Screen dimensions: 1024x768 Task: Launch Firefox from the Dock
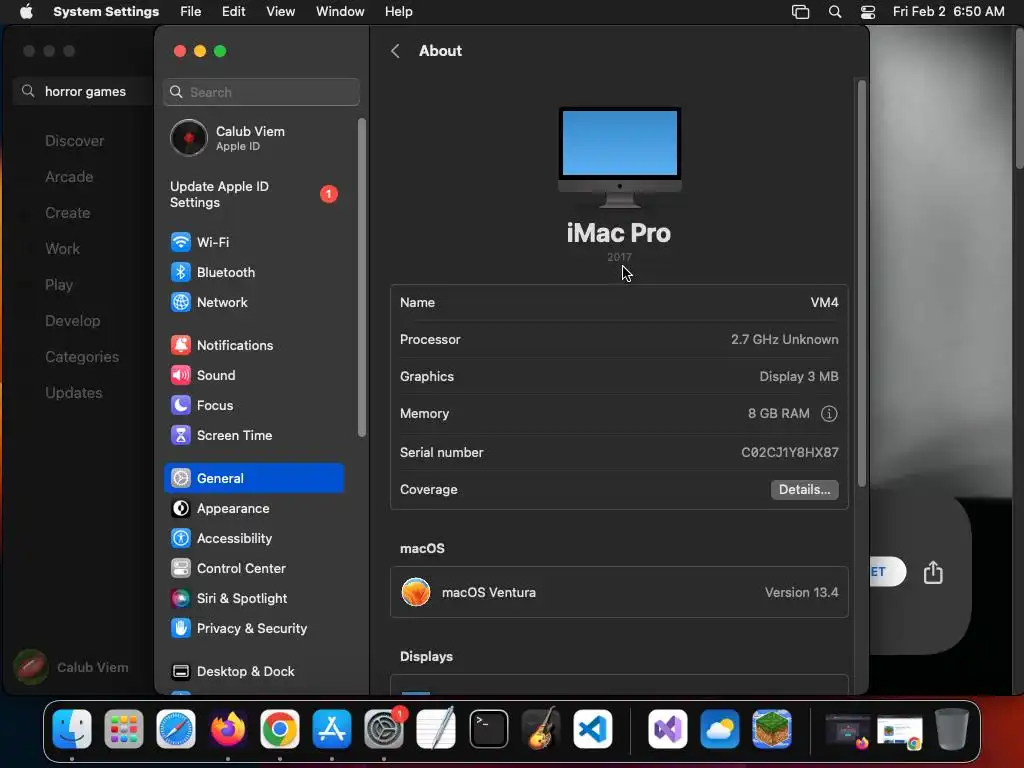(x=228, y=729)
